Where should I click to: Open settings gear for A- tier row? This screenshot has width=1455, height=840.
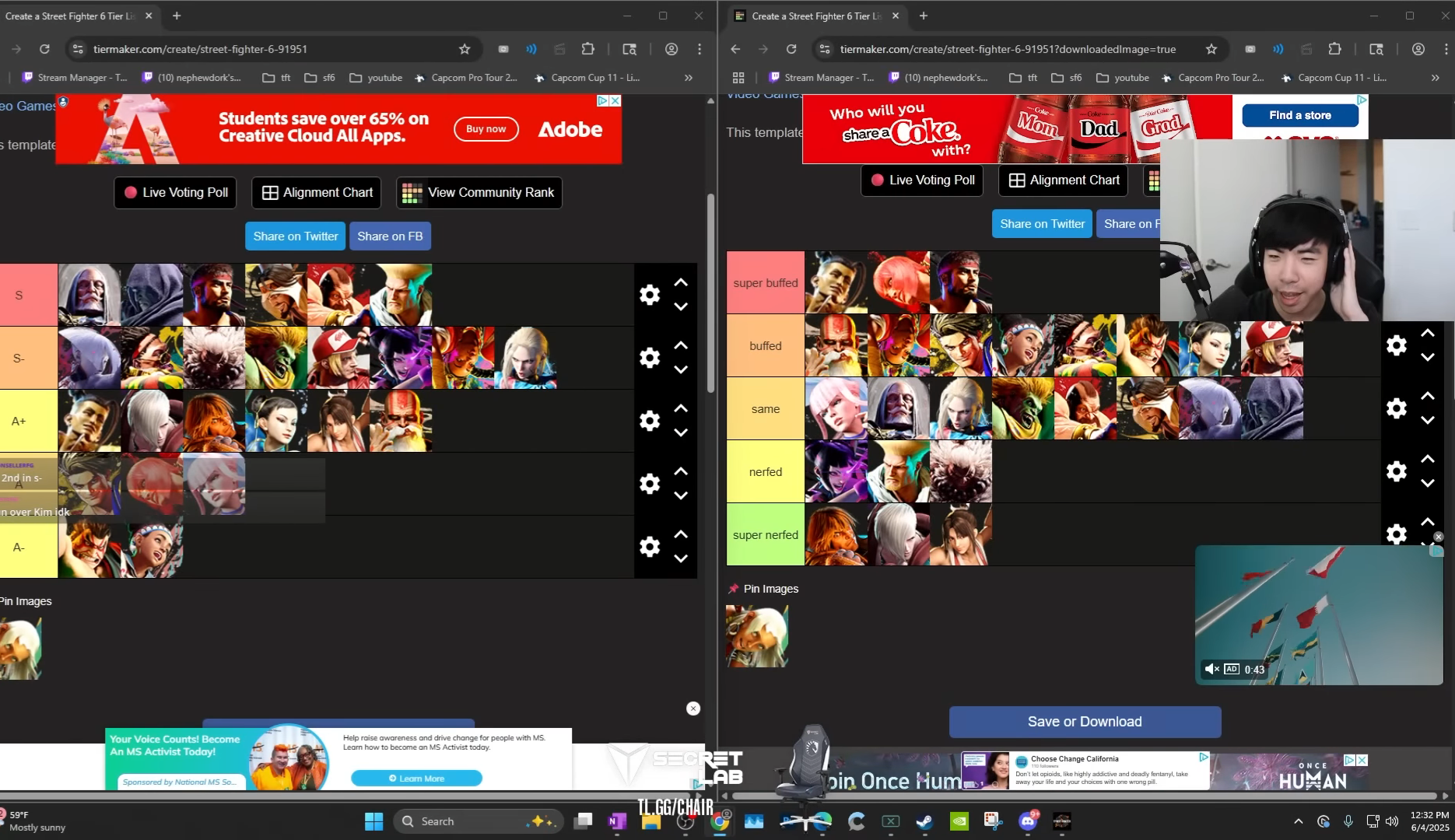coord(650,547)
